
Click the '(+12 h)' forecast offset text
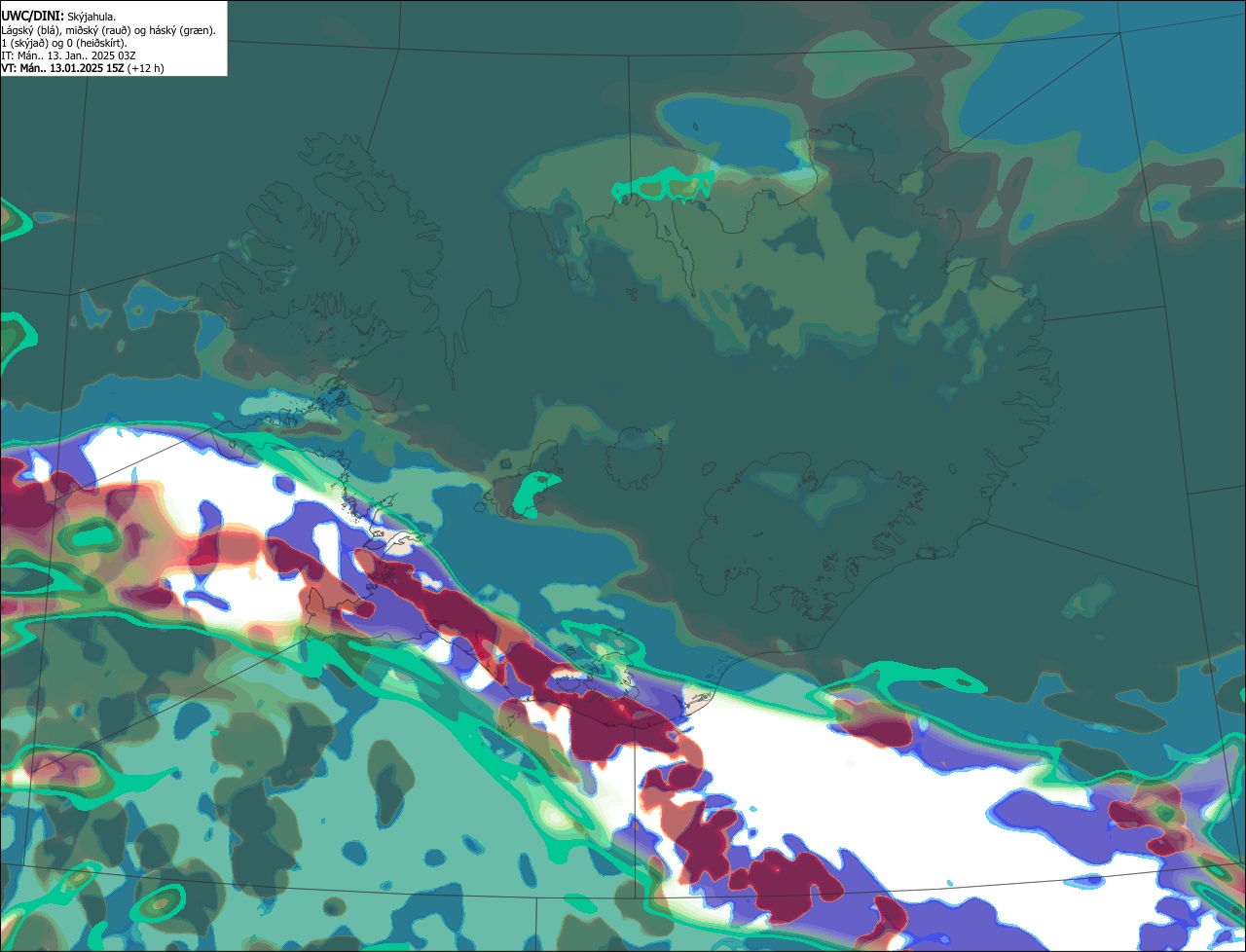146,68
